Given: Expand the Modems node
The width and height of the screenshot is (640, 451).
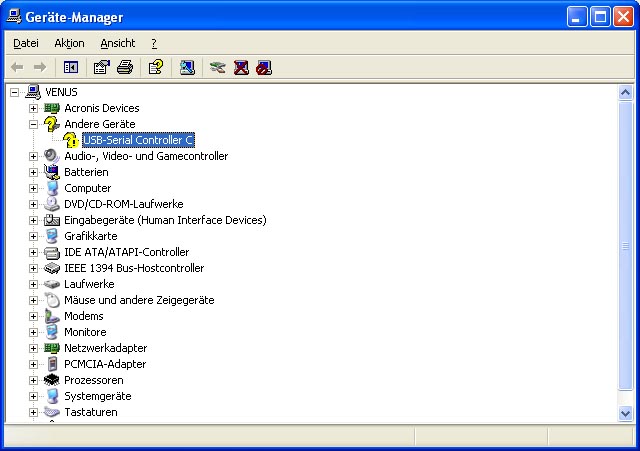Looking at the screenshot, I should (33, 316).
